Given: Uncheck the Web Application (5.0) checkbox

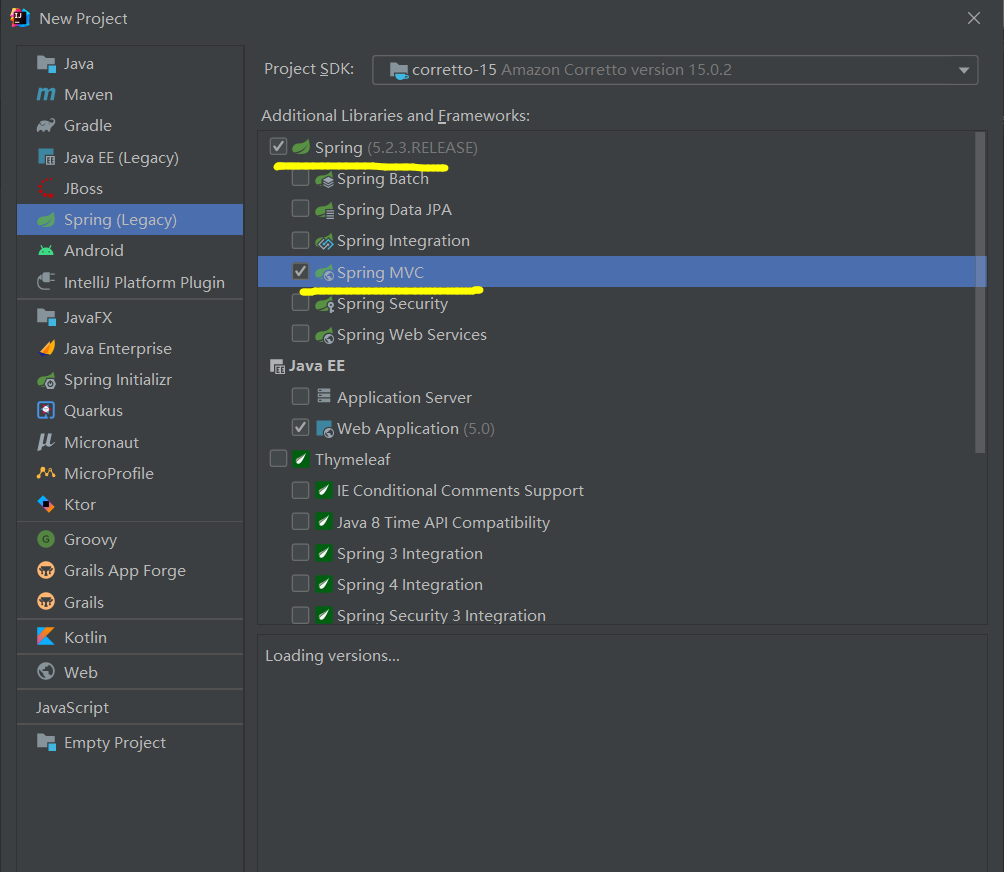Looking at the screenshot, I should coord(300,428).
